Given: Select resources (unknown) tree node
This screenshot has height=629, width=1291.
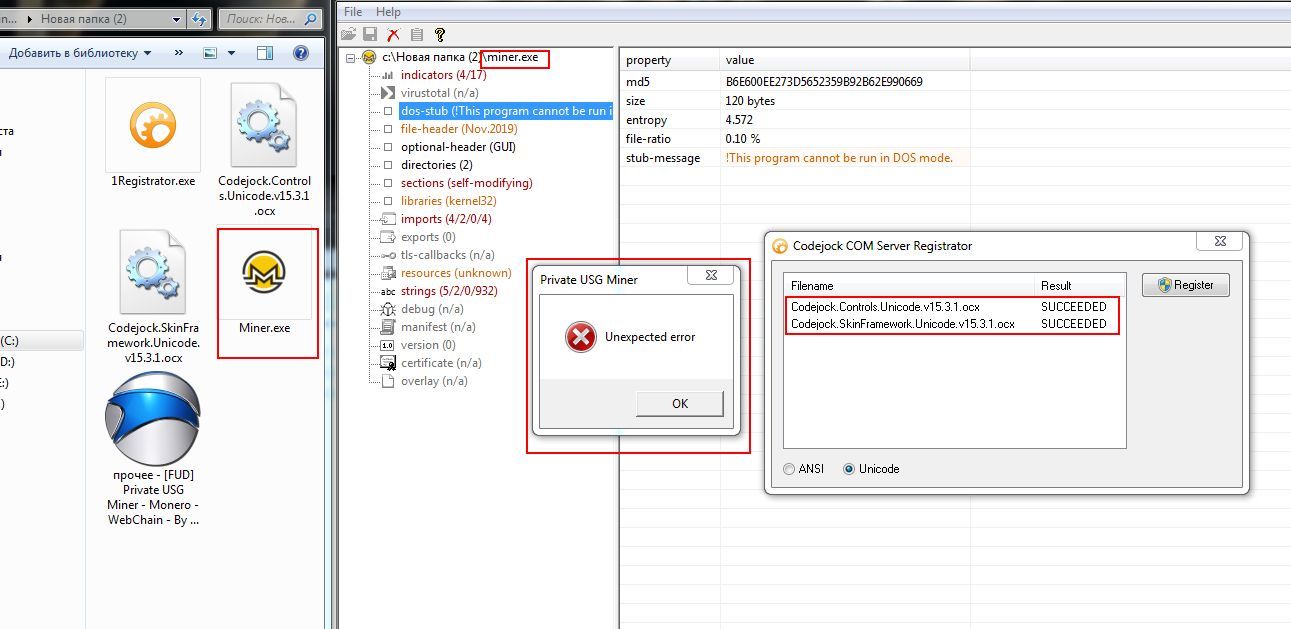Looking at the screenshot, I should pyautogui.click(x=456, y=273).
